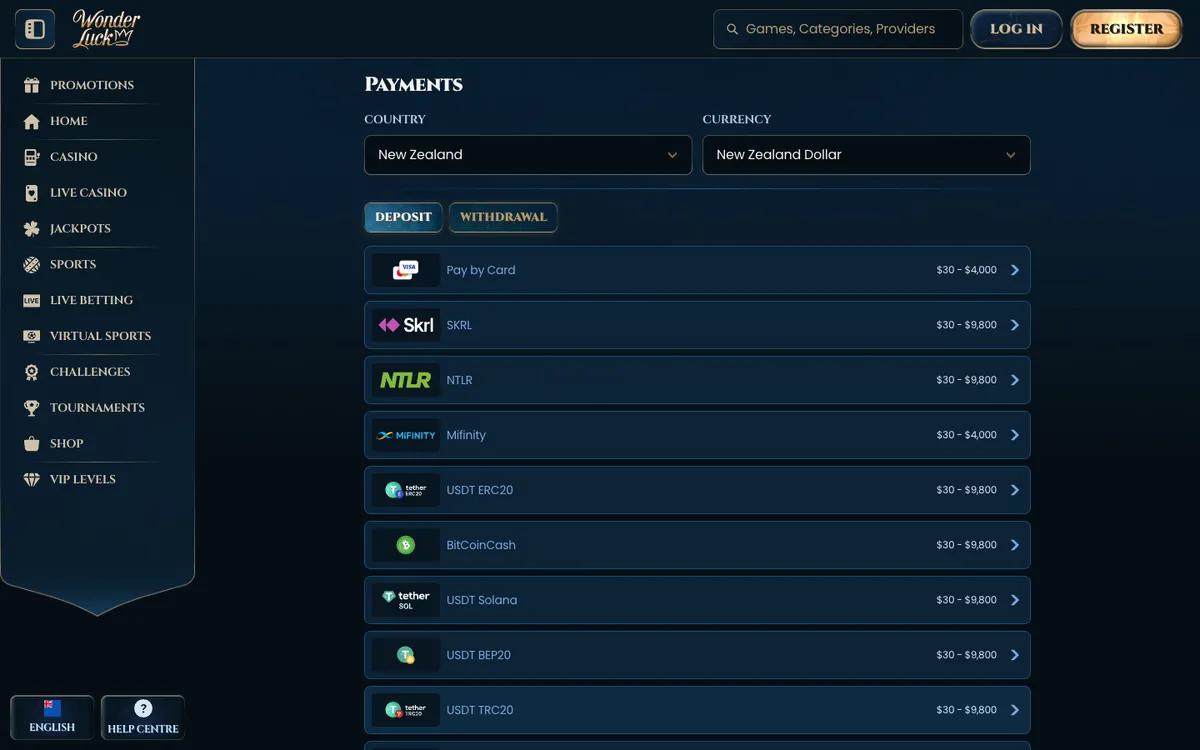Click the "Payments" page heading
The height and width of the screenshot is (750, 1200).
pyautogui.click(x=414, y=85)
